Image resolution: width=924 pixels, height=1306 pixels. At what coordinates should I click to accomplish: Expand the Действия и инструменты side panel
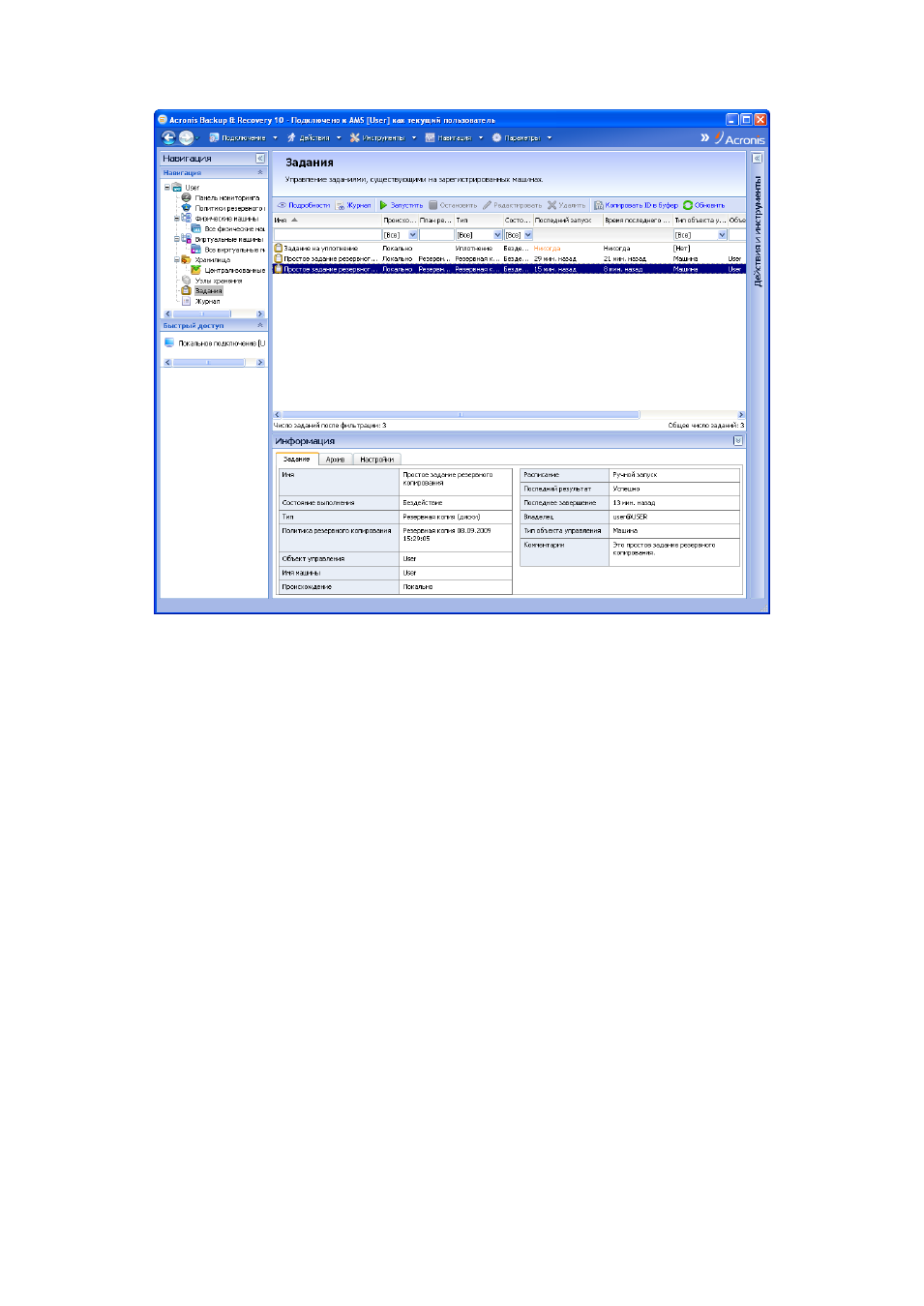pyautogui.click(x=757, y=158)
